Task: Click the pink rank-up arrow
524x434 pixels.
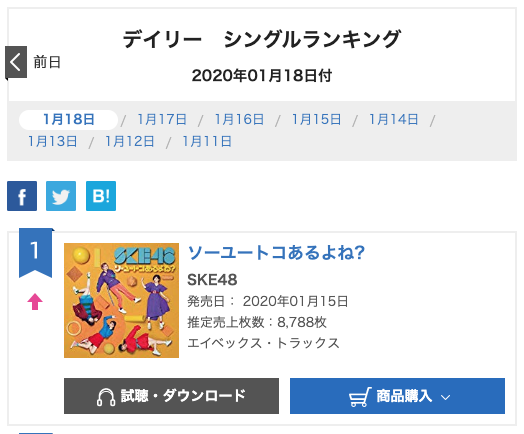Action: pos(35,302)
